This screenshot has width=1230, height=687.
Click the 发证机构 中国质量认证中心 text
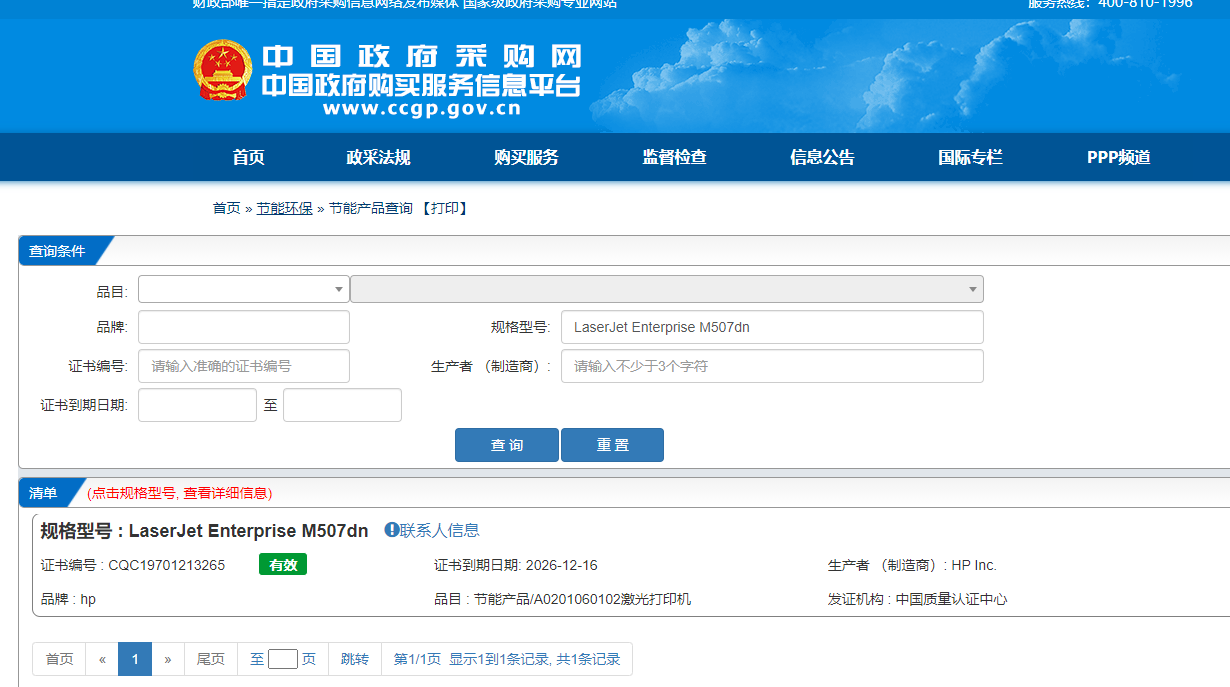pos(918,599)
